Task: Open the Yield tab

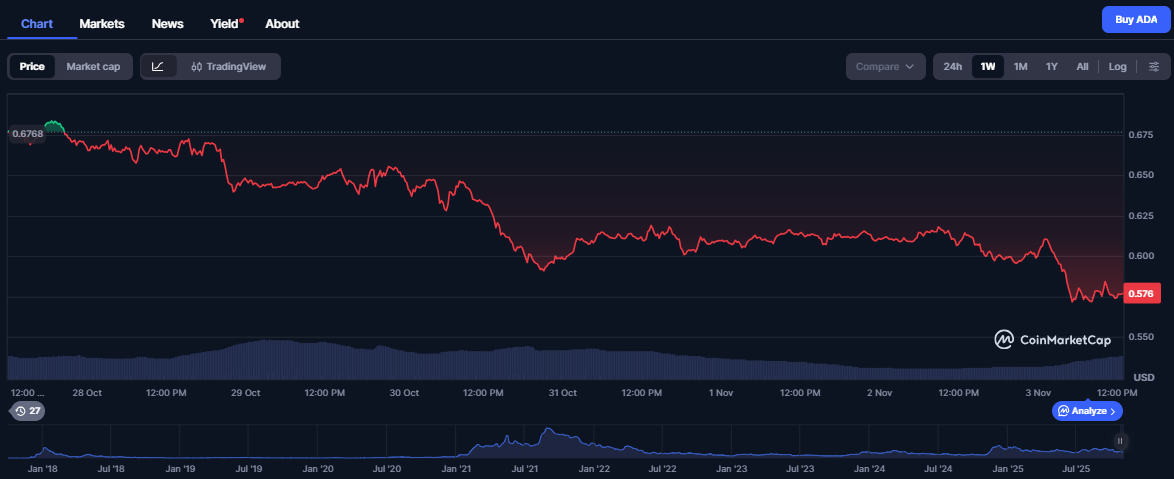Action: pyautogui.click(x=225, y=23)
